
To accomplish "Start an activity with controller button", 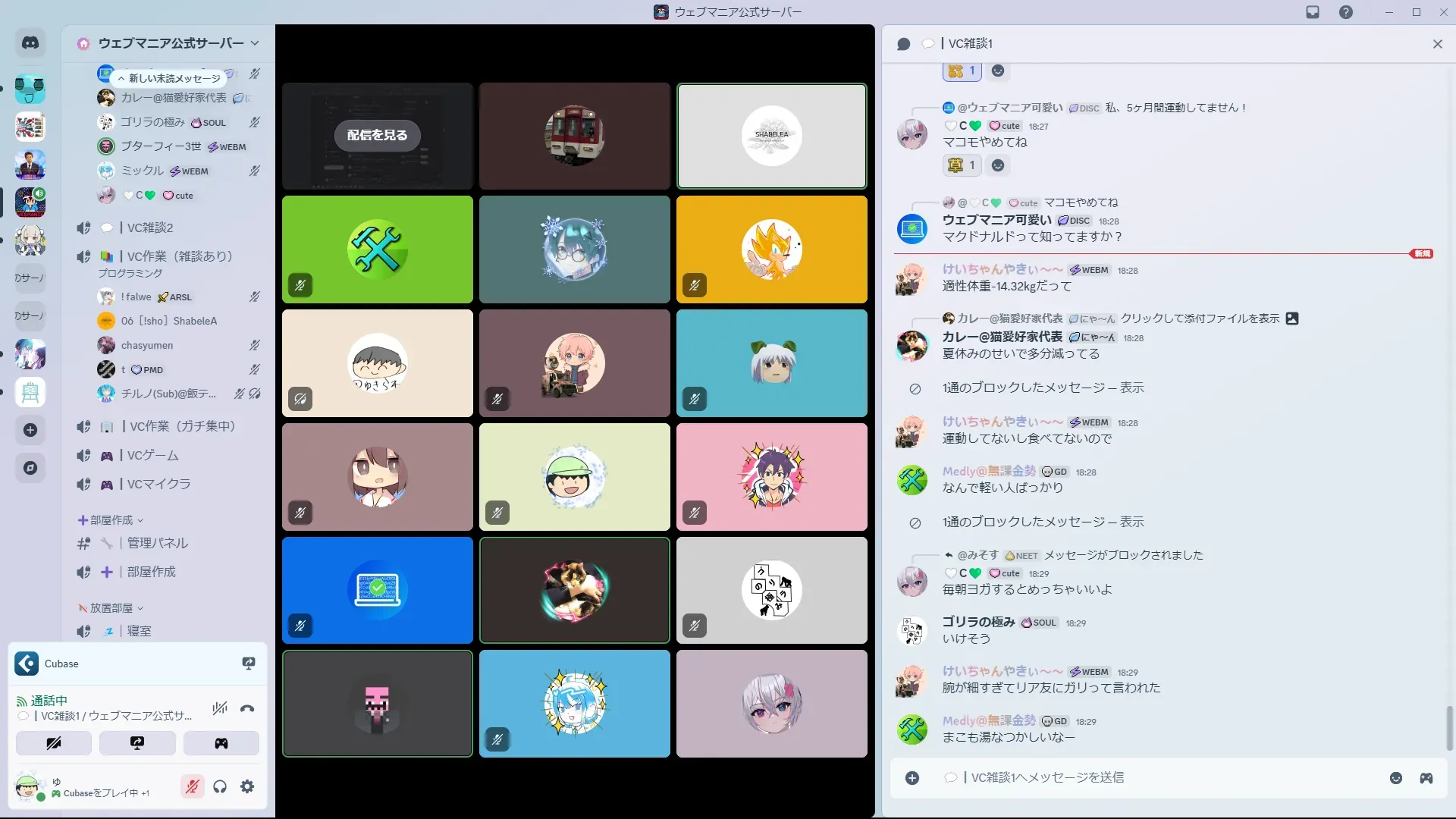I will 221,743.
